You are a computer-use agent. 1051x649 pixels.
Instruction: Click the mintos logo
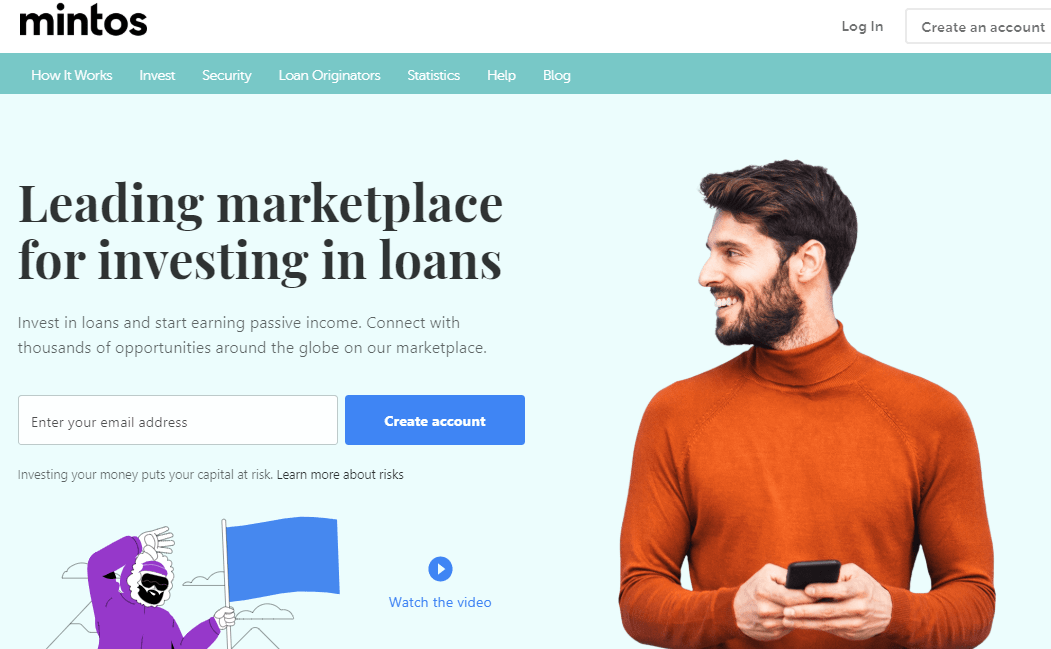point(83,21)
